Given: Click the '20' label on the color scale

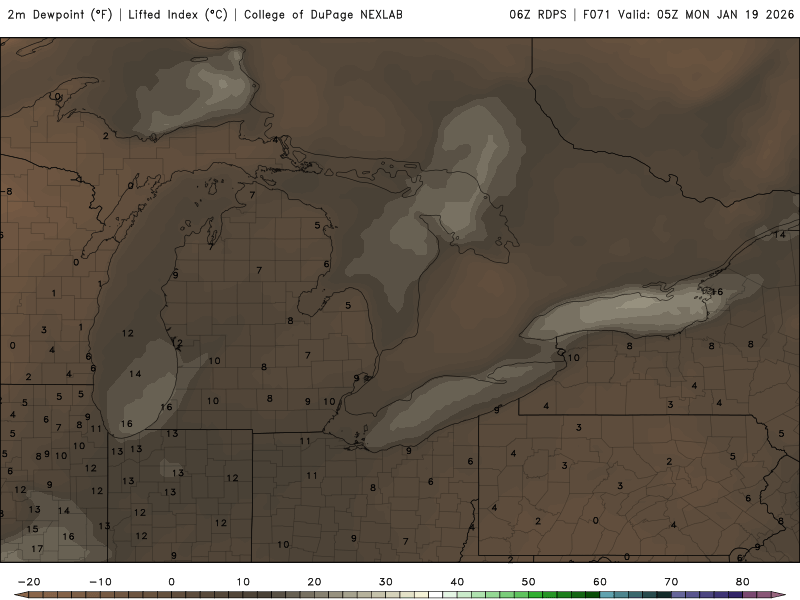Looking at the screenshot, I should point(314,582).
